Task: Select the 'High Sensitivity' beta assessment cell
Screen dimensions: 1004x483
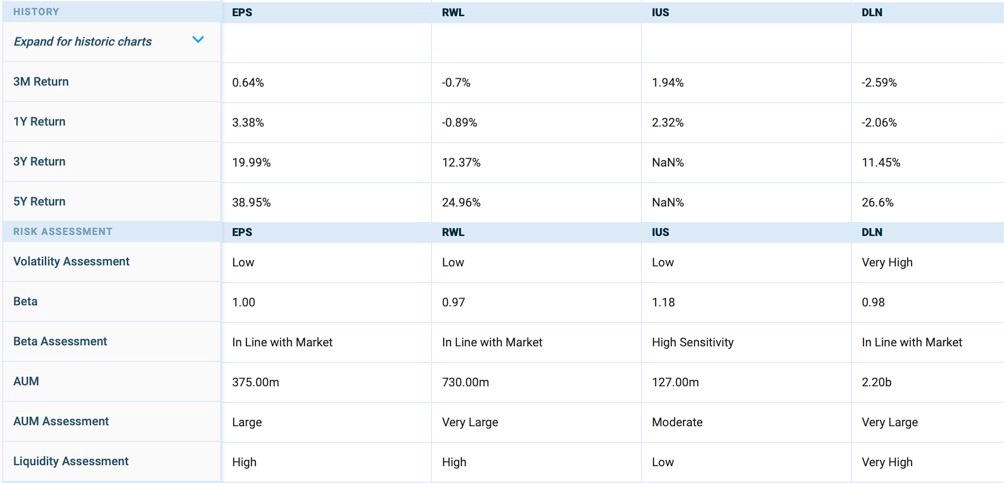Action: (692, 343)
